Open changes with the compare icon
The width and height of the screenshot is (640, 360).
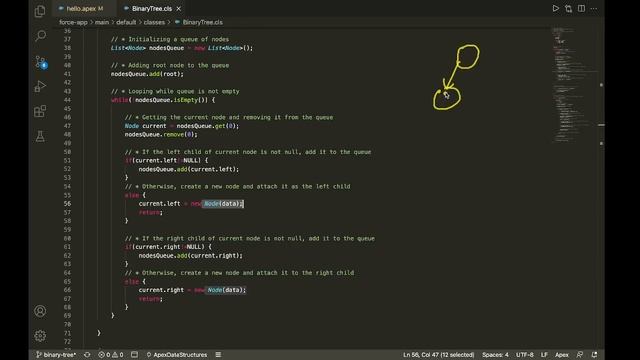pyautogui.click(x=569, y=8)
